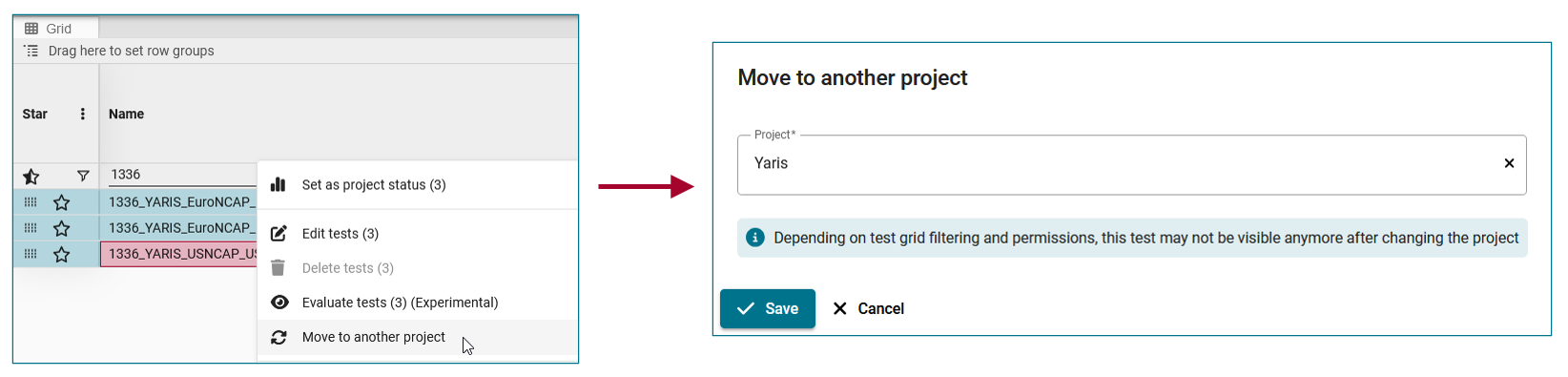
Task: Open the Star column menu dots
Action: (83, 115)
